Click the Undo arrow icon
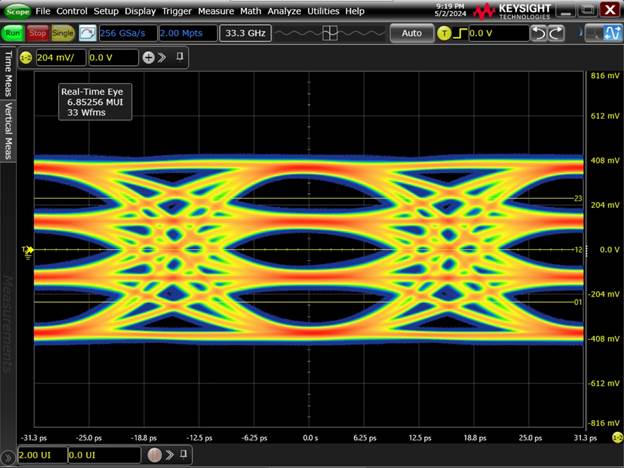The image size is (624, 468). 539,33
